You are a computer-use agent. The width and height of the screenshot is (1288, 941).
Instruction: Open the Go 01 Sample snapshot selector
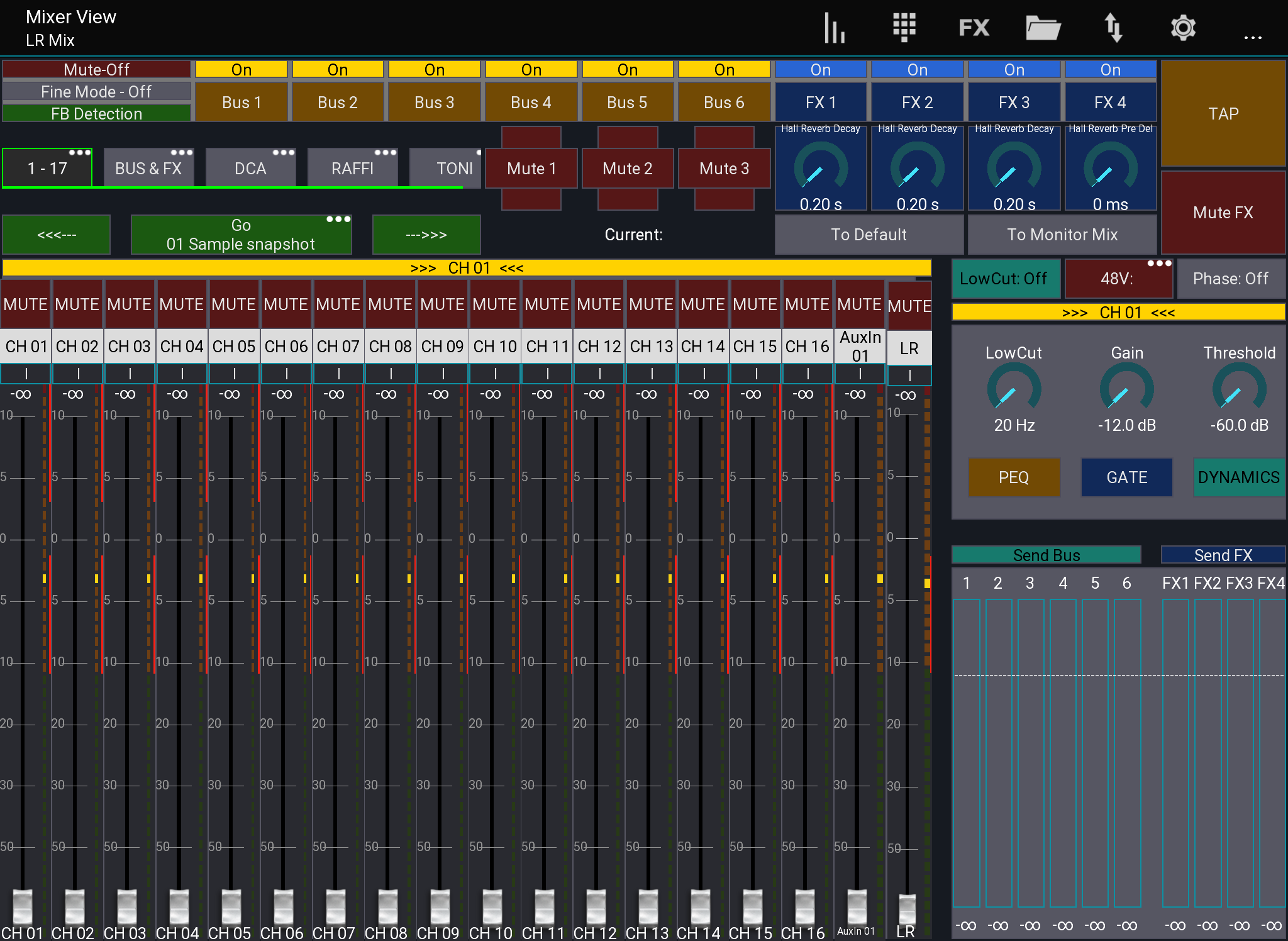(x=241, y=235)
